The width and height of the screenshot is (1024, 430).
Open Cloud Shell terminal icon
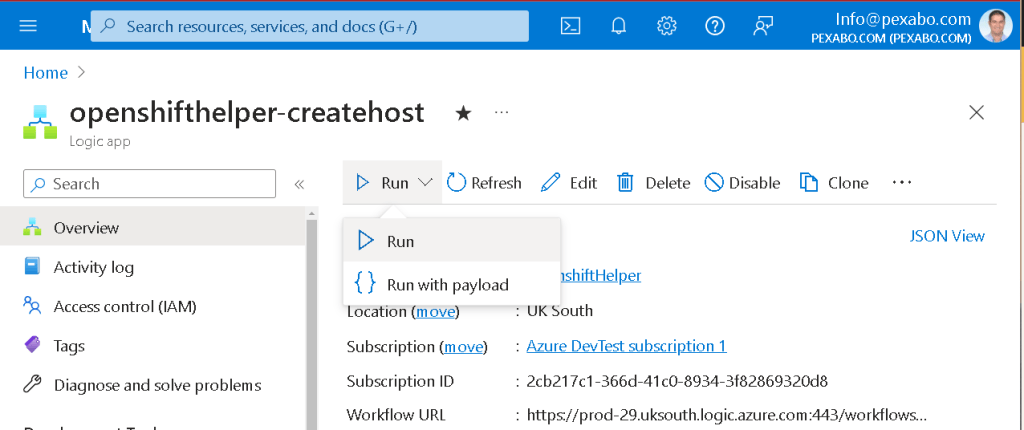point(571,26)
